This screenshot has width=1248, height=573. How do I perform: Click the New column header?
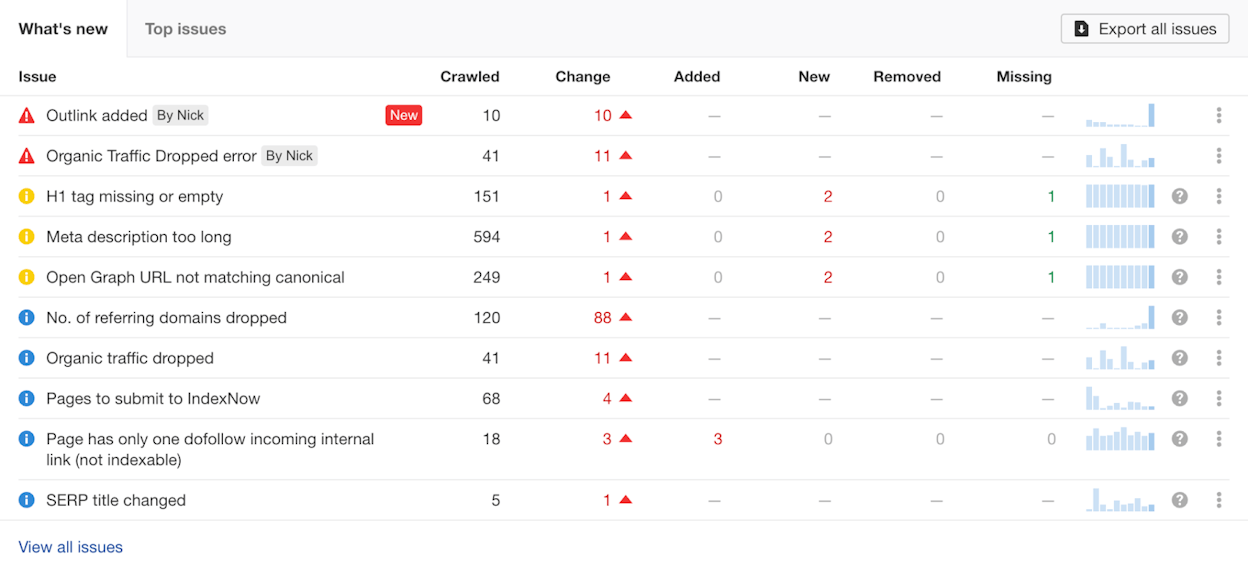click(814, 76)
